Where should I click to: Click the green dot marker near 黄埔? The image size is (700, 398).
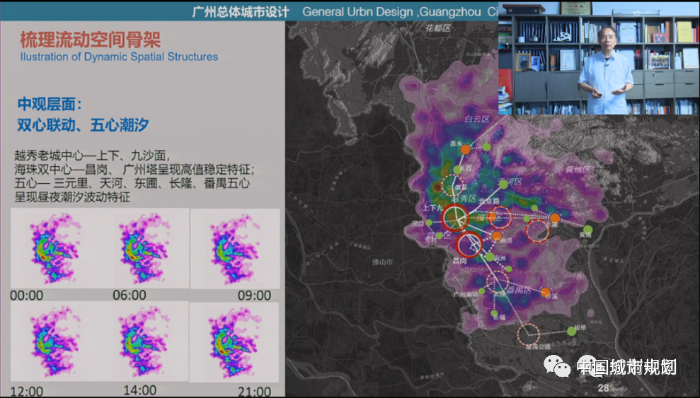coord(588,229)
